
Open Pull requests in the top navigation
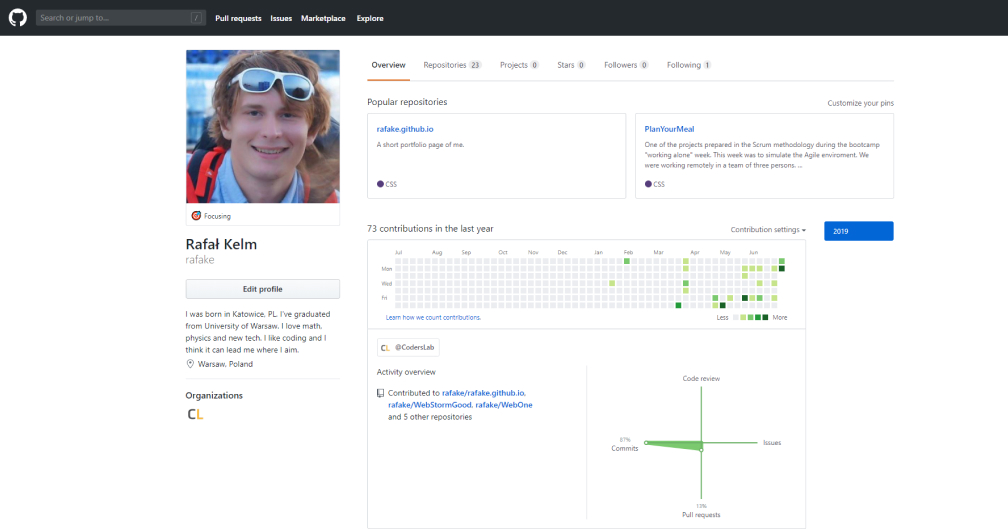point(238,18)
